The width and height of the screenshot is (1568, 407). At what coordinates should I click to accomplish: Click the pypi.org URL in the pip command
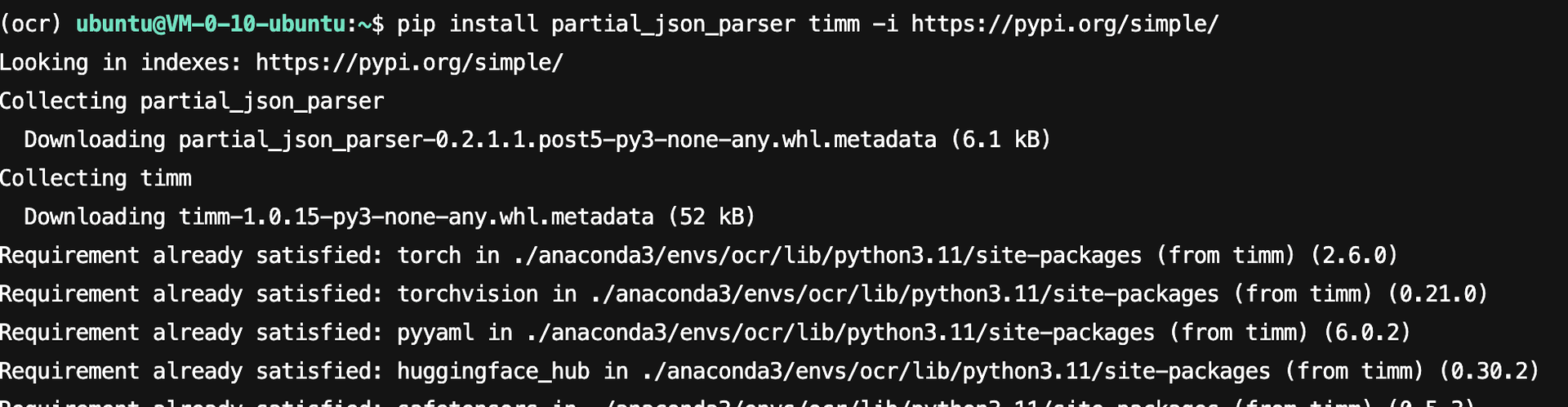point(1064,25)
